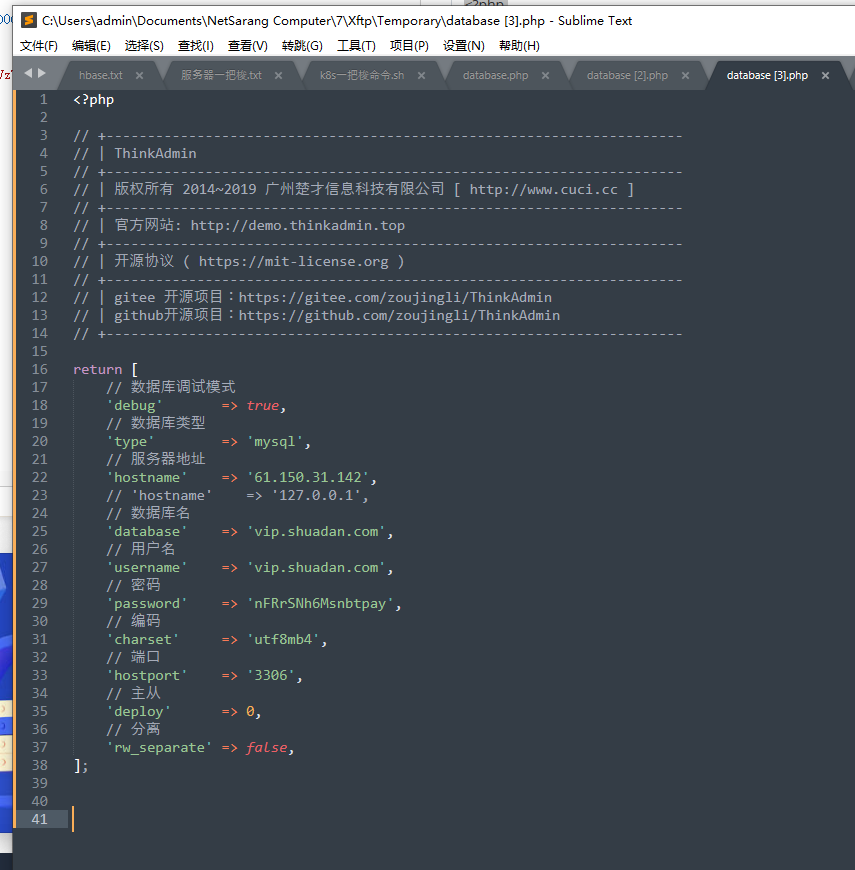The width and height of the screenshot is (855, 870).
Task: Close the database.php tab
Action: [545, 75]
